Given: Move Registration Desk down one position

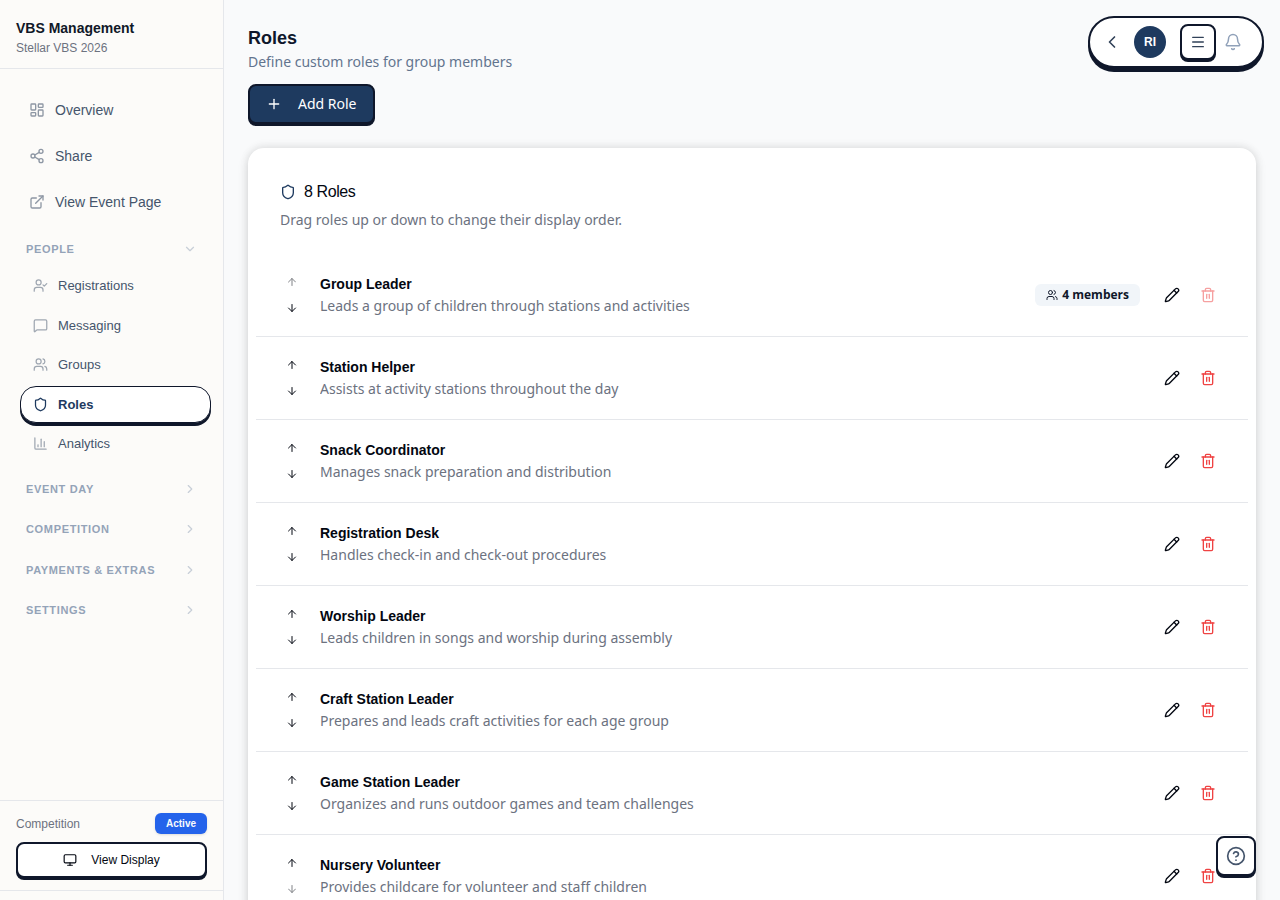Looking at the screenshot, I should coord(292,557).
